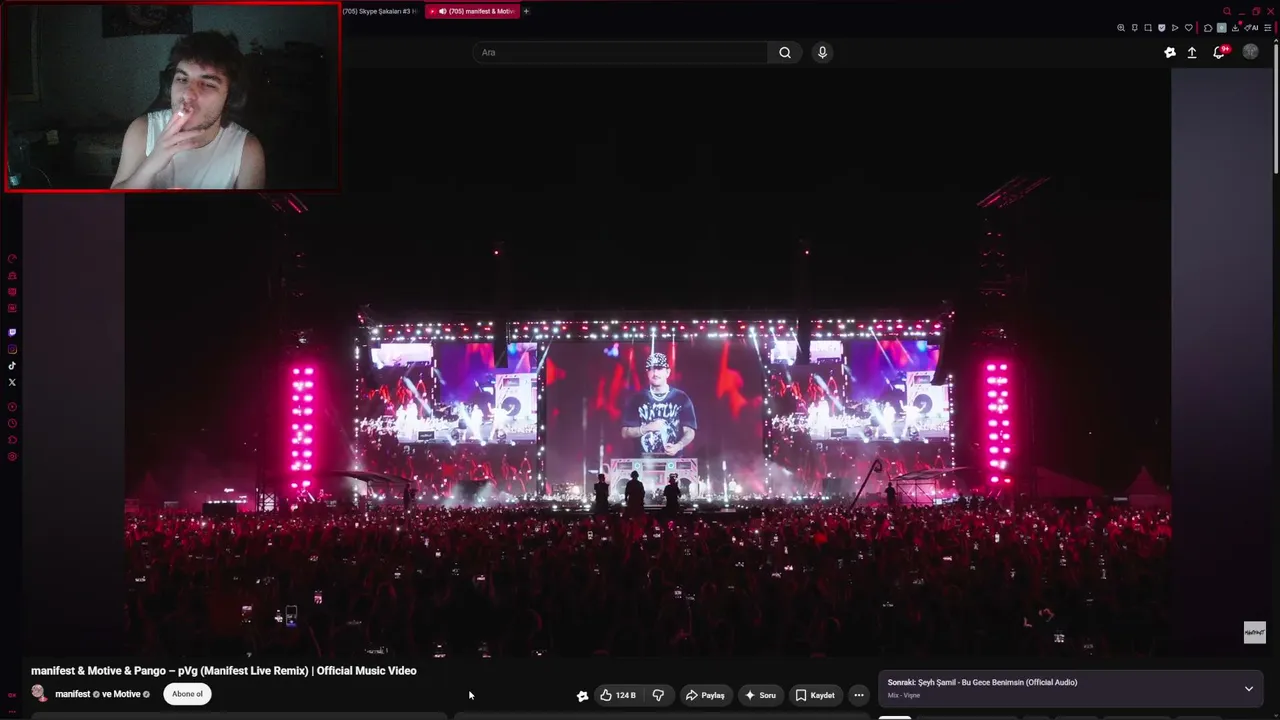Open Instagram from the browser sidebar
Image resolution: width=1280 pixels, height=720 pixels.
pyautogui.click(x=12, y=349)
